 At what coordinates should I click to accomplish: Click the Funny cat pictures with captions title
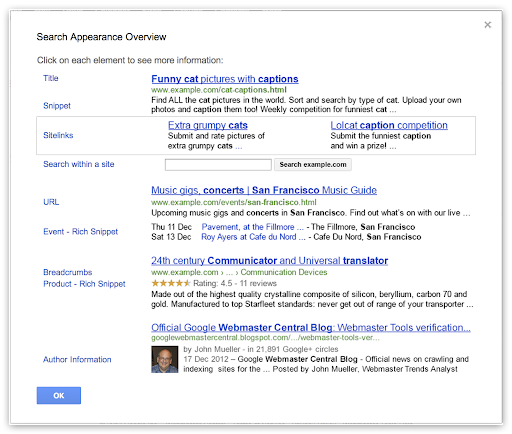(x=225, y=79)
